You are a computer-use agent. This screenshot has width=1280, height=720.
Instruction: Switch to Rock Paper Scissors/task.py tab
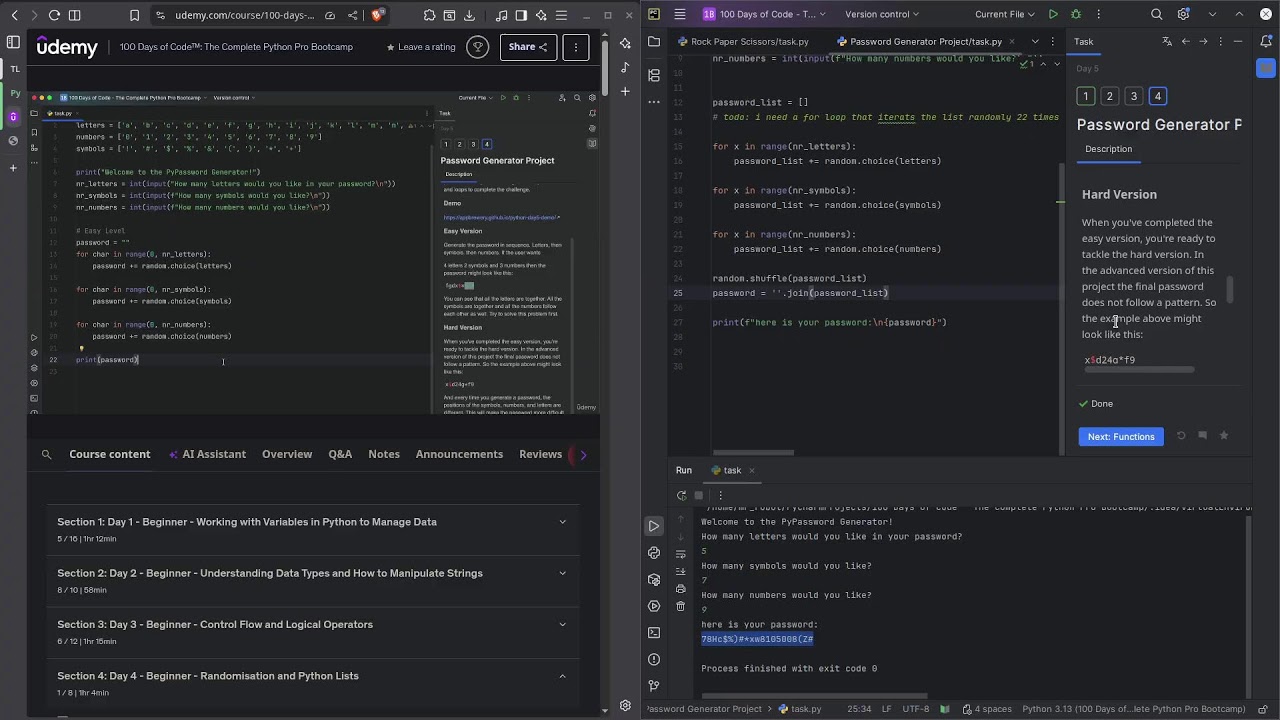pos(743,41)
